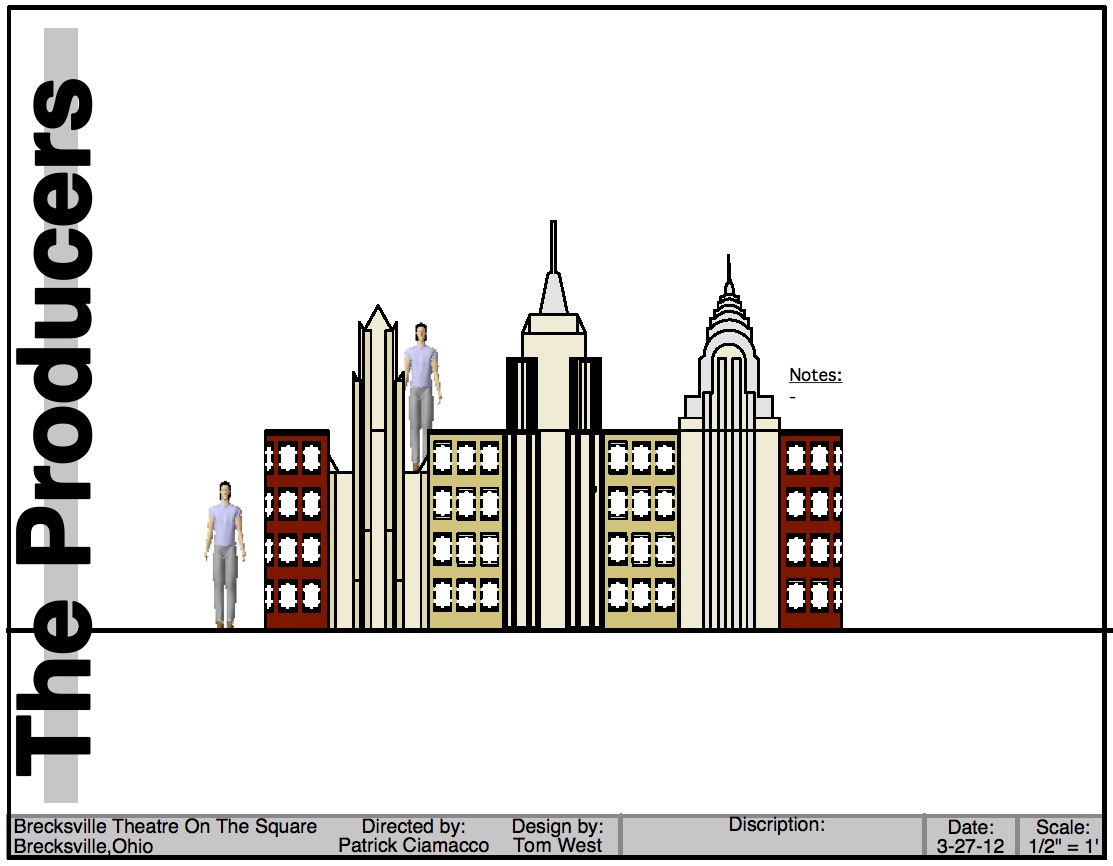This screenshot has height=866, width=1113.
Task: Select the date value "3-27-12"
Action: click(970, 846)
